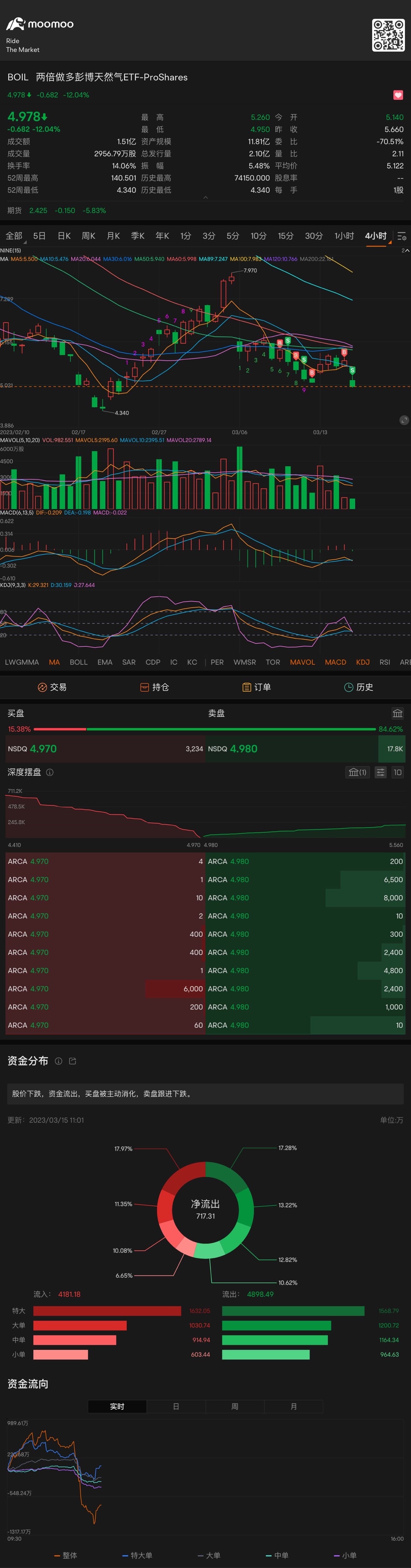
Task: Open the 交易 trade icon tab
Action: tap(52, 687)
